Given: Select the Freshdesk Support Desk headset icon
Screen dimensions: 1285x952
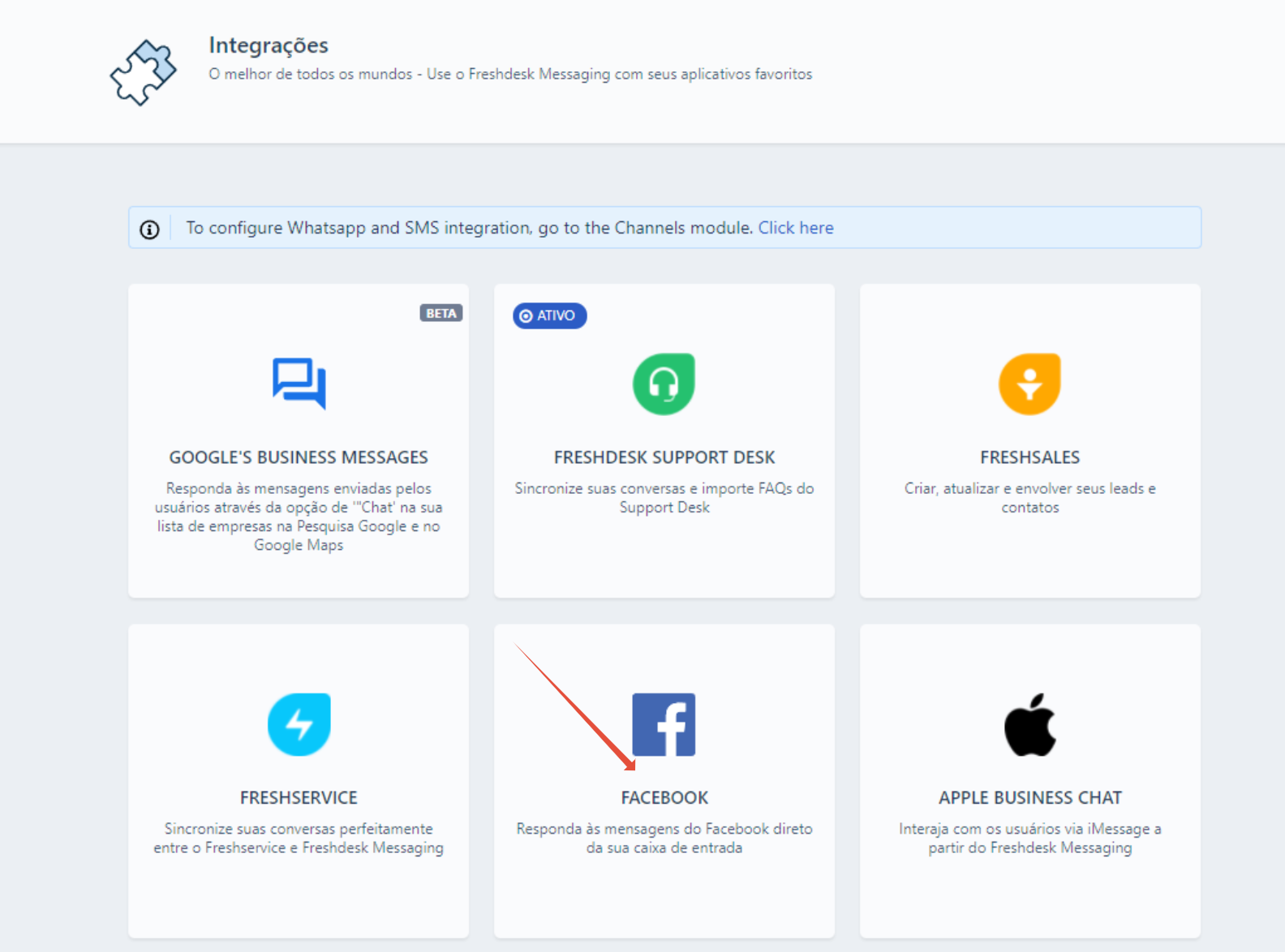Looking at the screenshot, I should pyautogui.click(x=664, y=384).
